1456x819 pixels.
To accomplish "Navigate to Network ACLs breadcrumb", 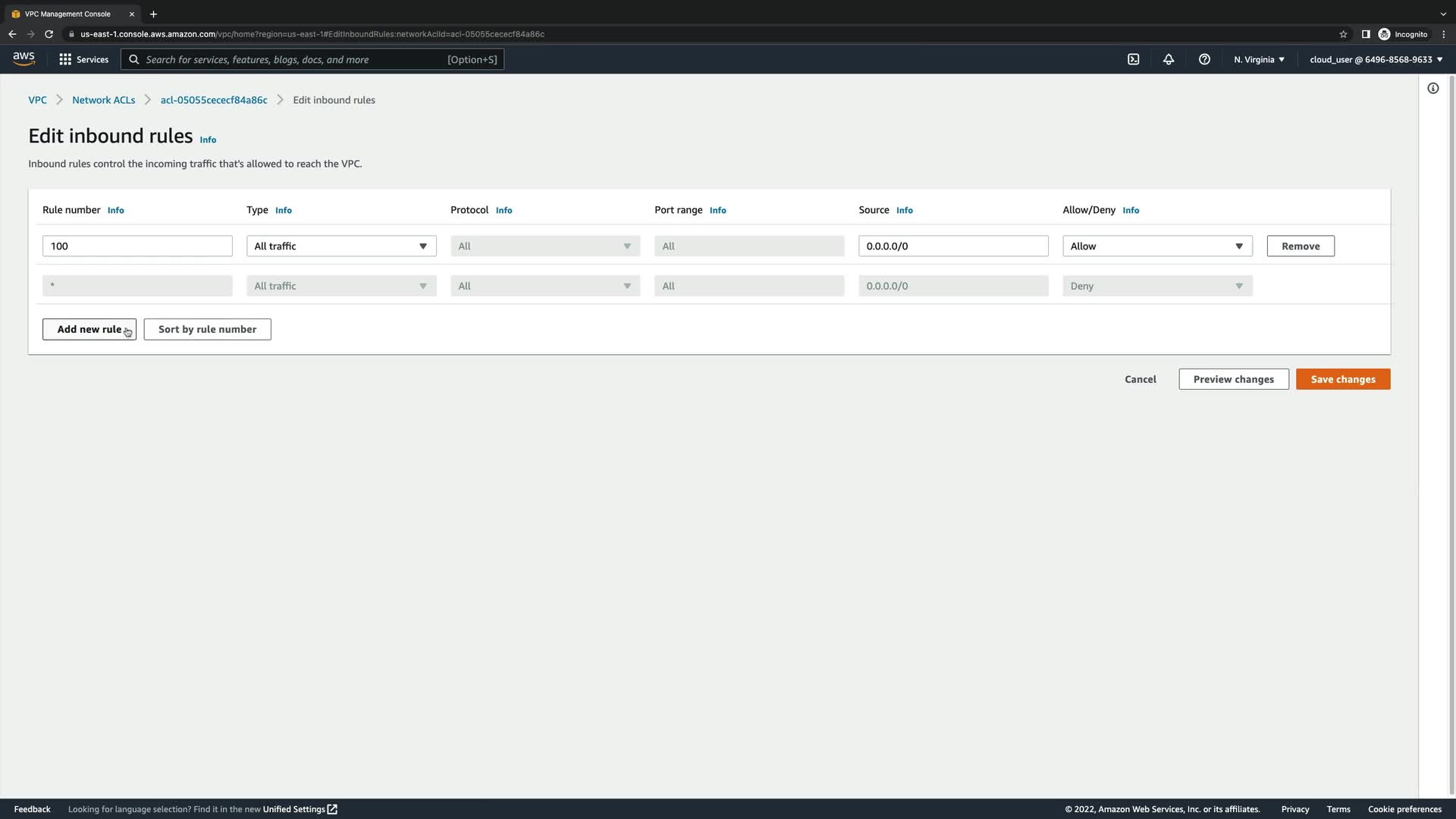I will click(x=103, y=100).
